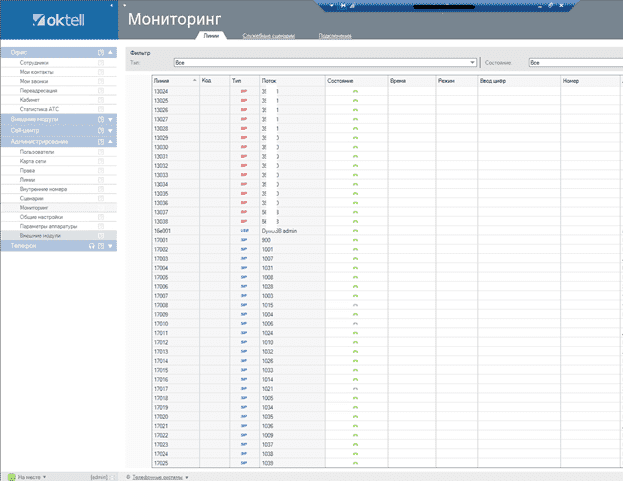Image resolution: width=623 pixels, height=481 pixels.
Task: Click the help icon next to Сотрудники
Action: (101, 63)
